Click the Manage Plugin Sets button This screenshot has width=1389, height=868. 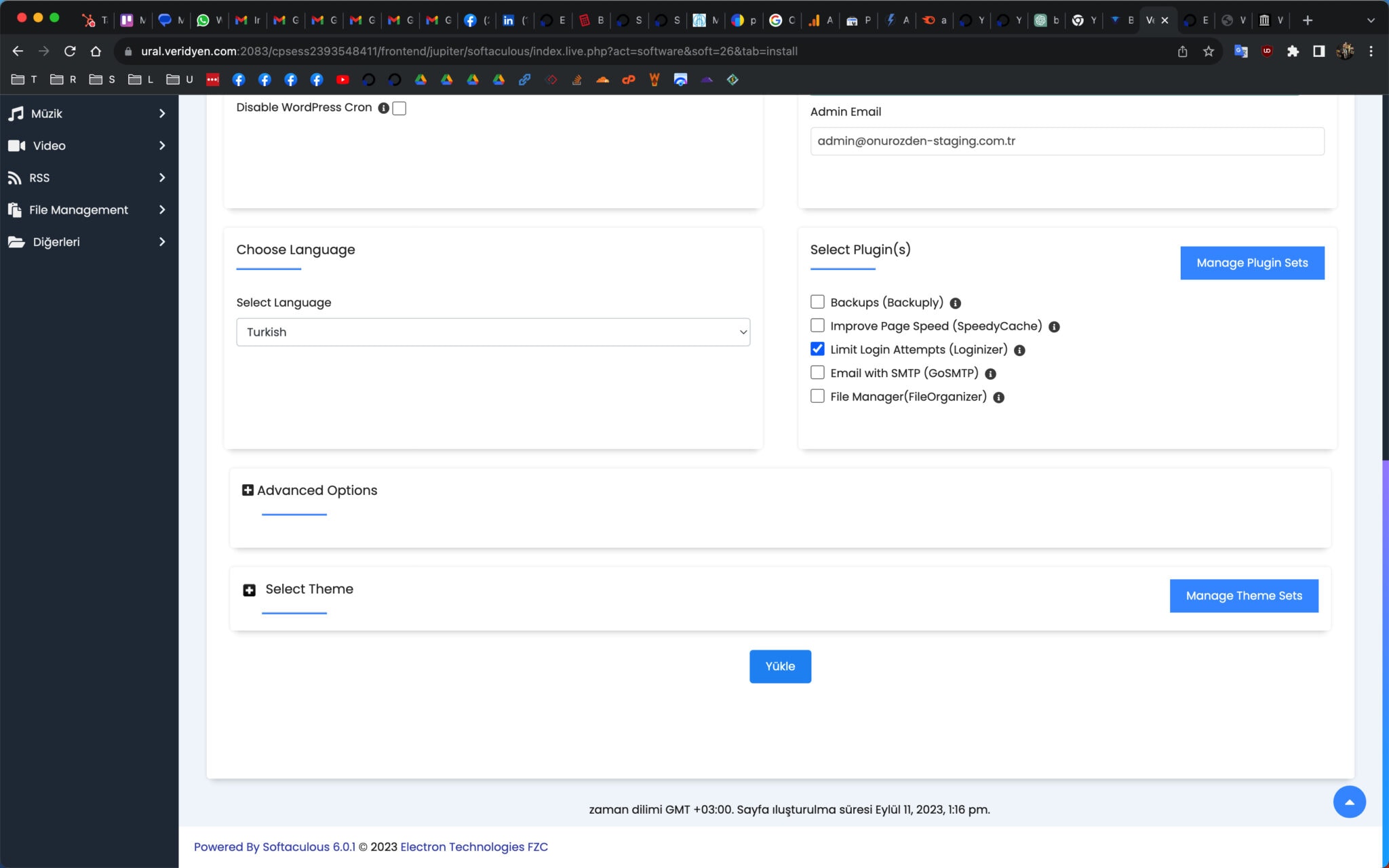coord(1252,263)
